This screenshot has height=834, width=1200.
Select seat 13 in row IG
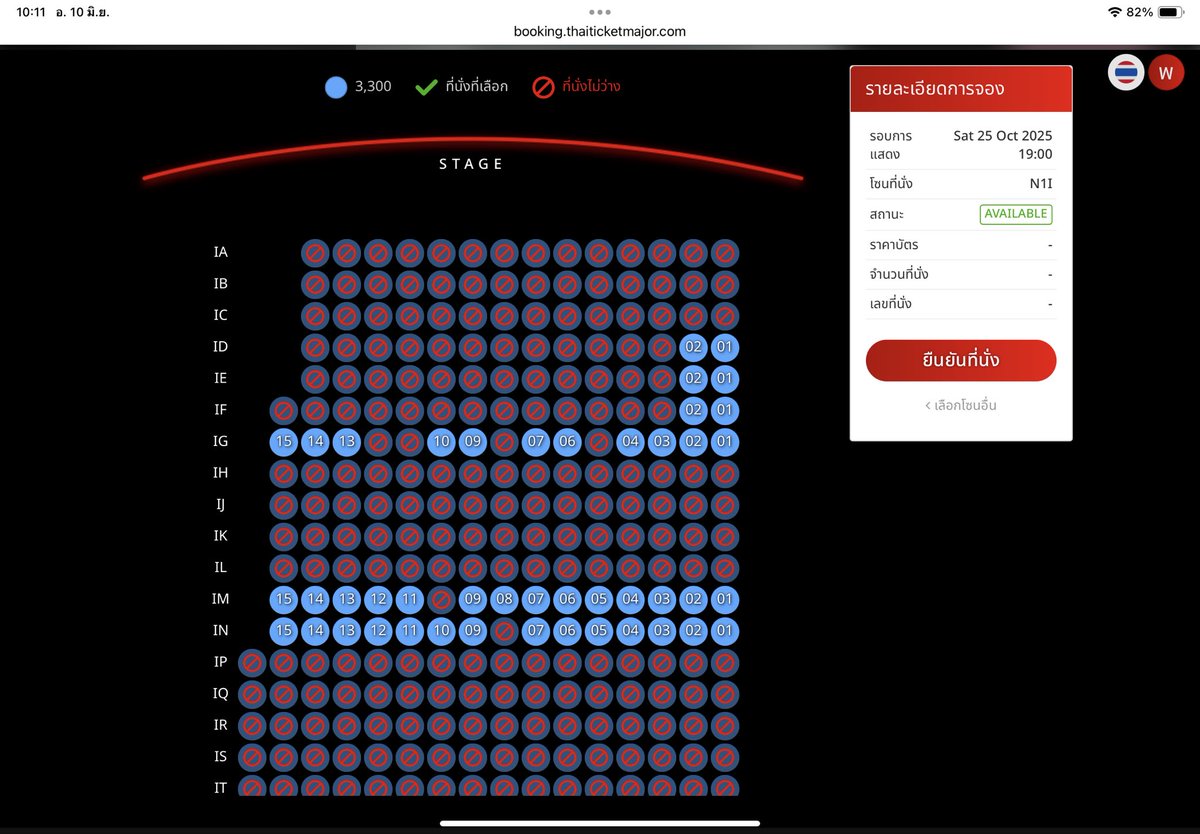click(x=346, y=442)
